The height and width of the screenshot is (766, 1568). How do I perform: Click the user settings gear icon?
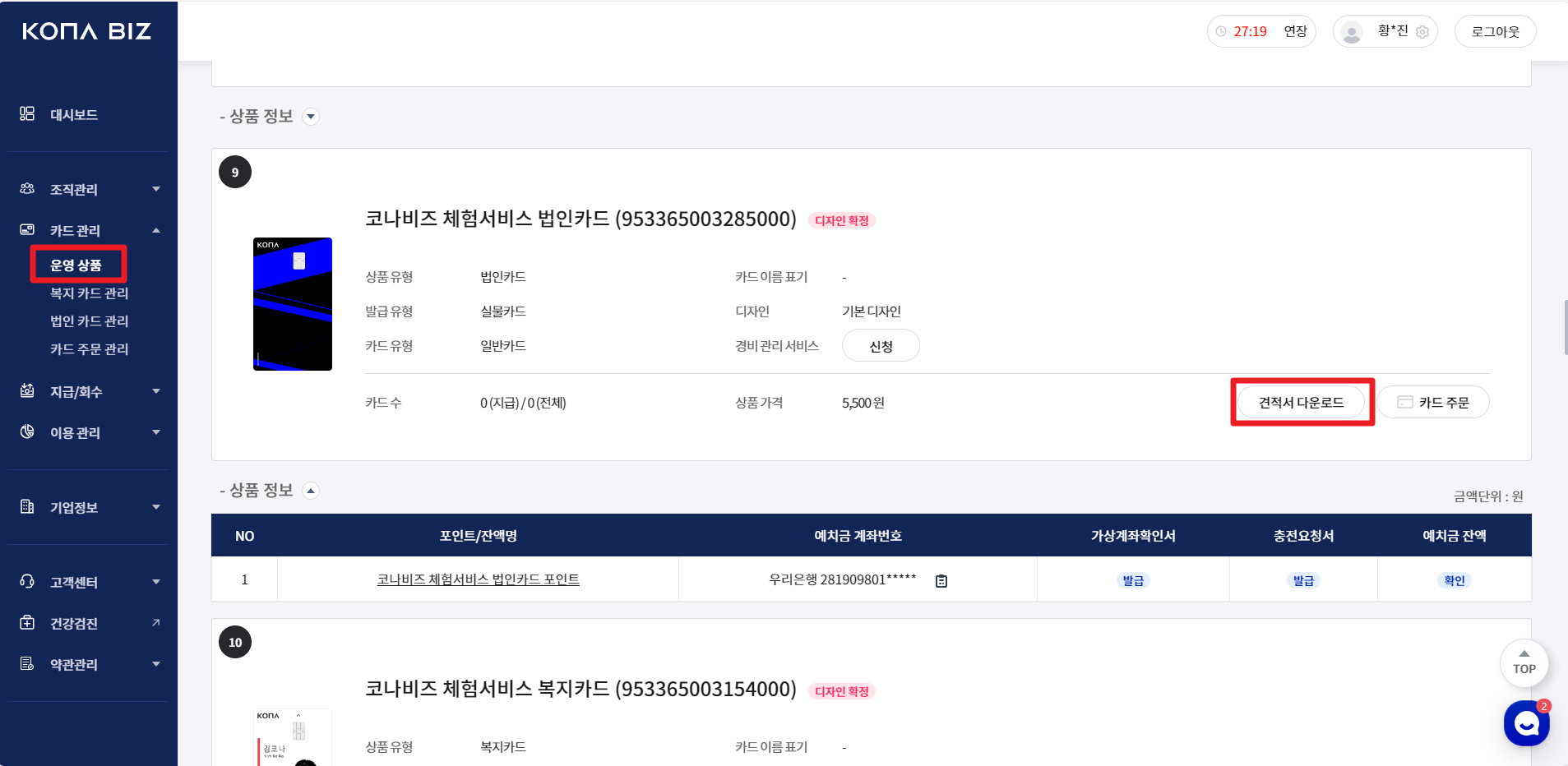pos(1422,32)
